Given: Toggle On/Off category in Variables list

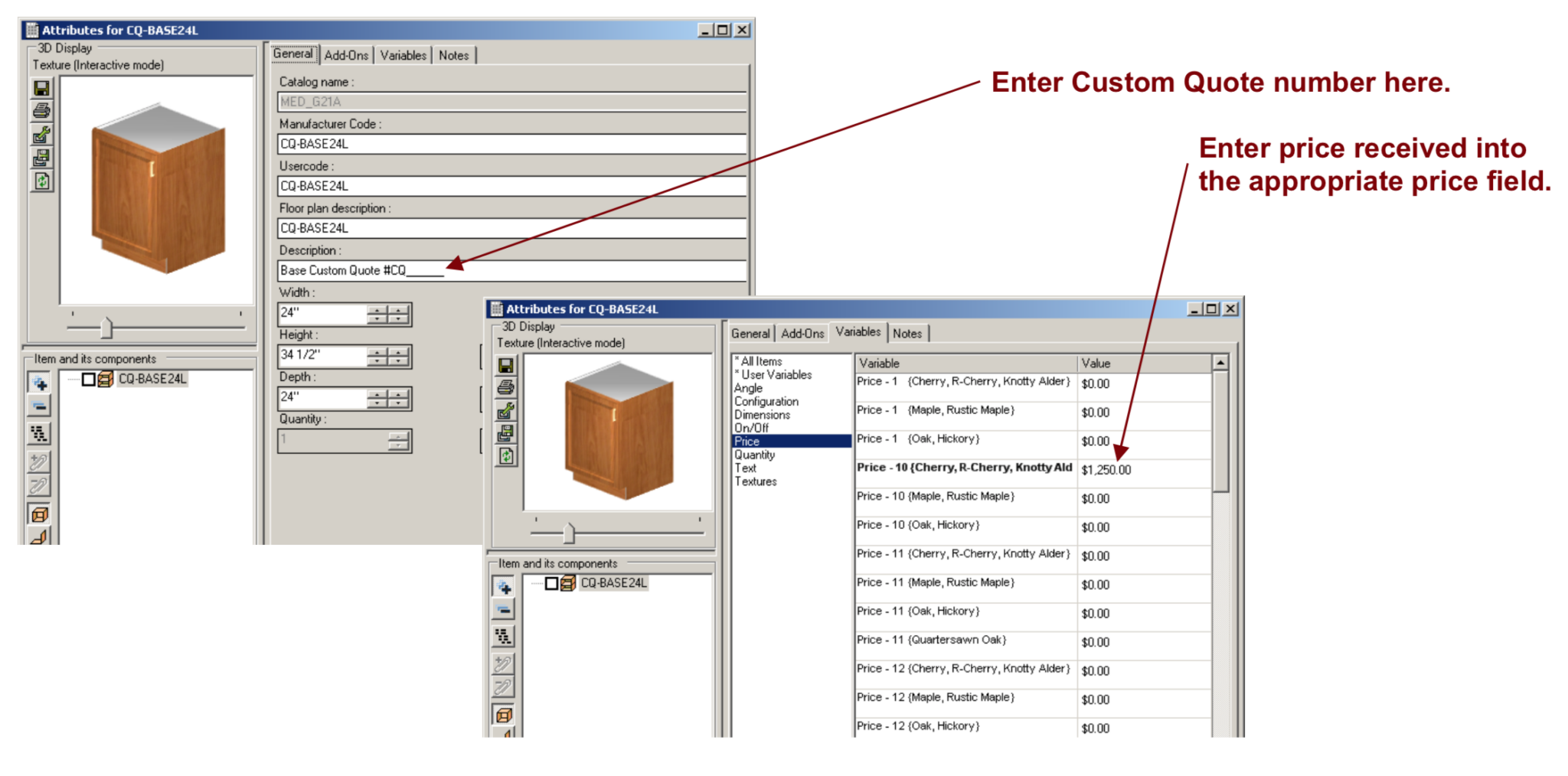Looking at the screenshot, I should click(751, 428).
